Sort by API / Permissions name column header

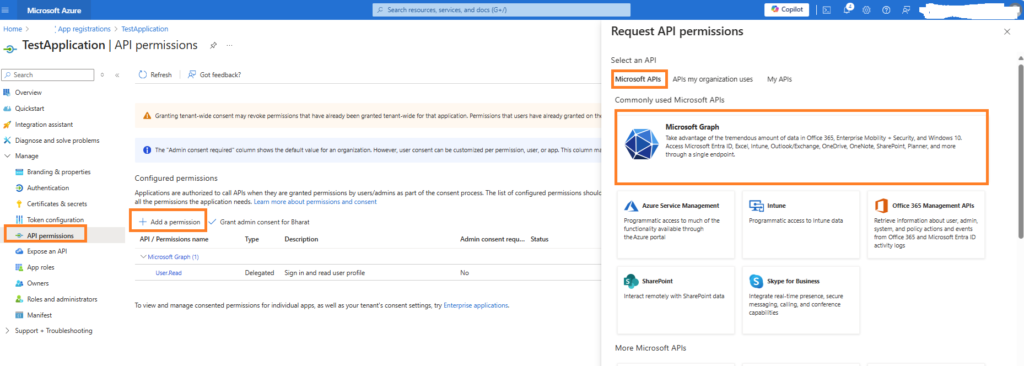pos(174,239)
